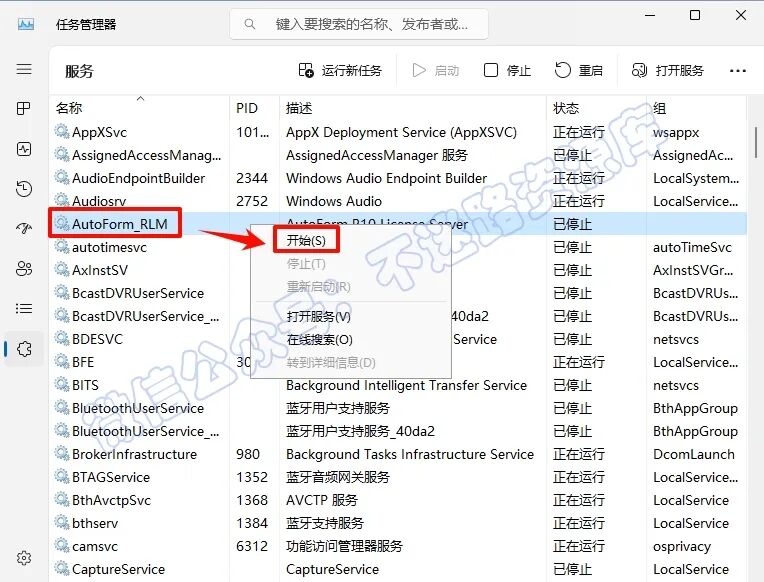Select the Services puzzle icon in sidebar

(24, 349)
